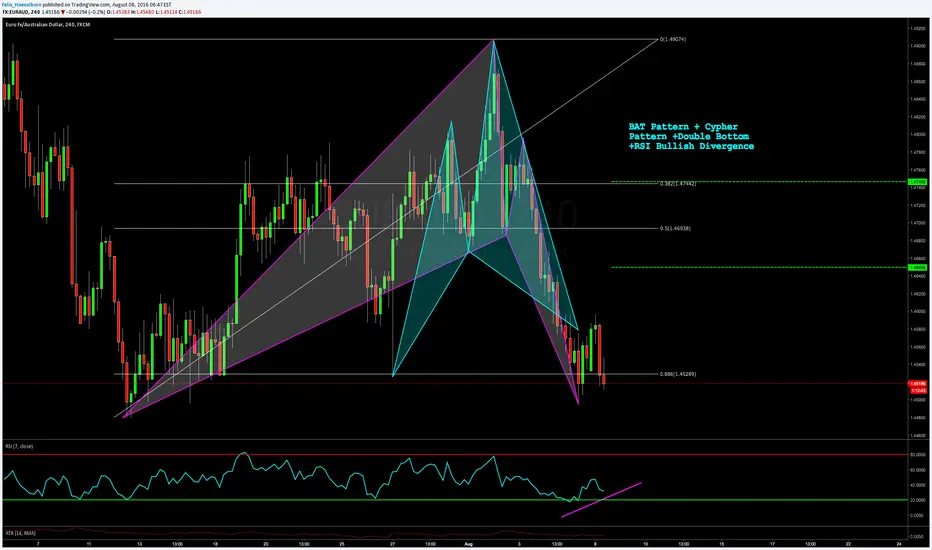The height and width of the screenshot is (550, 932).
Task: Click the 0.382(1.47442) Fibonacci level label
Action: pyautogui.click(x=678, y=184)
